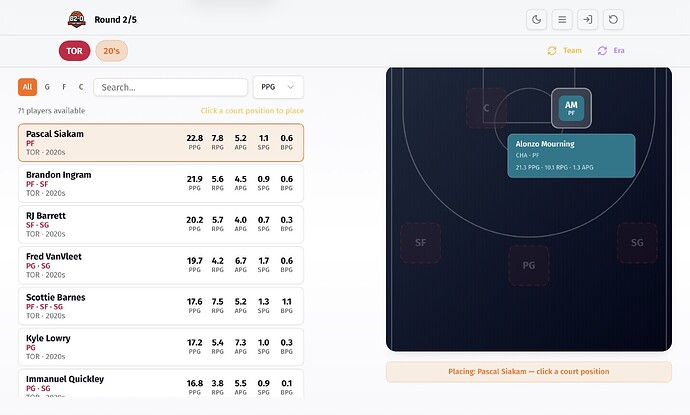
Task: Click Pascal Siakam's 7.8 RPG value
Action: pos(217,138)
